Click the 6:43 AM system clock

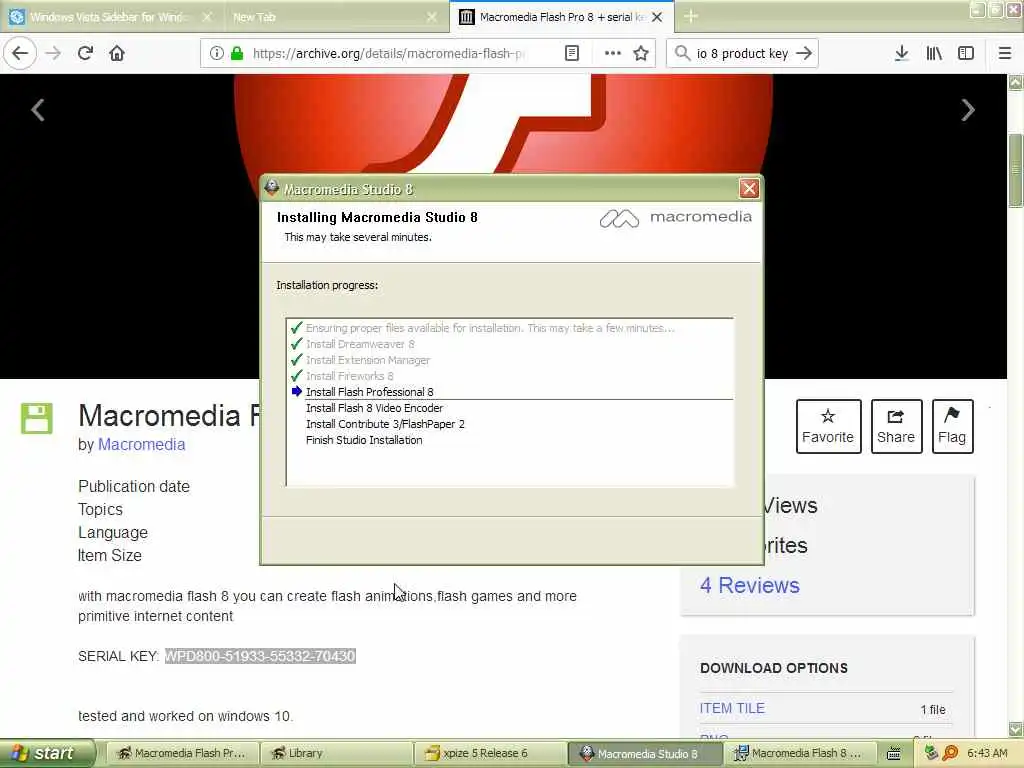coord(987,753)
